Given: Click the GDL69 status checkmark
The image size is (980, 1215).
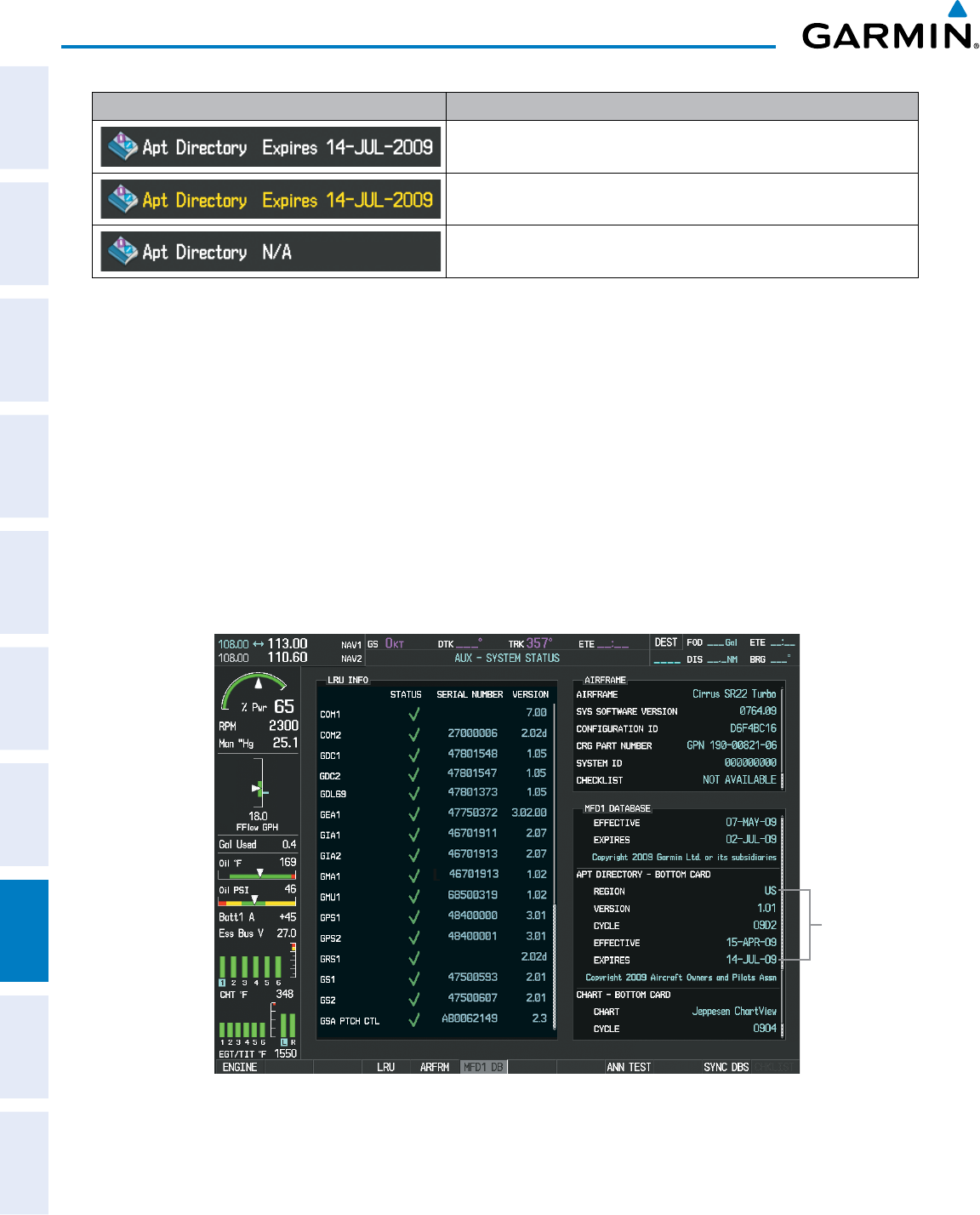Looking at the screenshot, I should pos(413,794).
